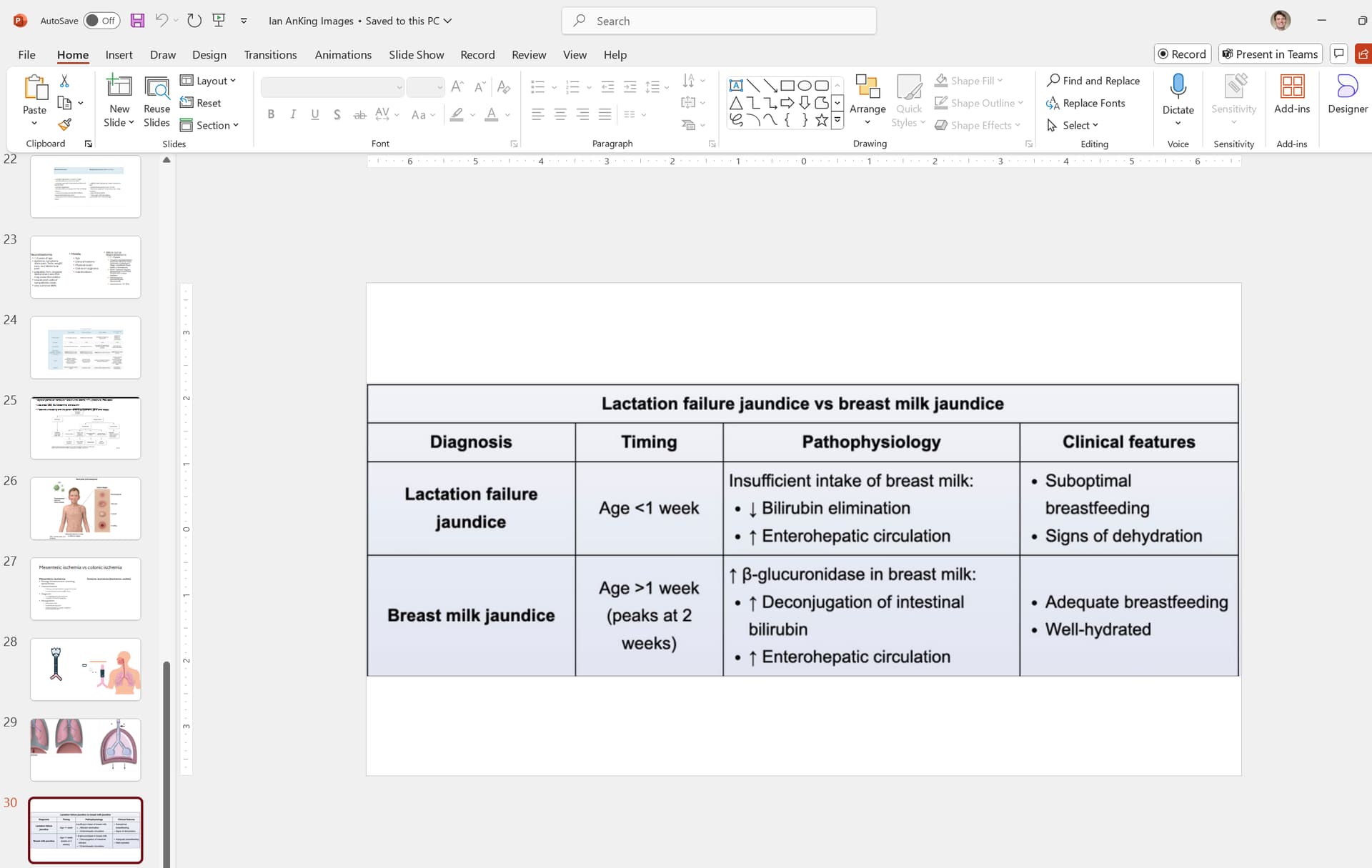1372x868 pixels.
Task: Toggle Underline formatting
Action: [315, 114]
